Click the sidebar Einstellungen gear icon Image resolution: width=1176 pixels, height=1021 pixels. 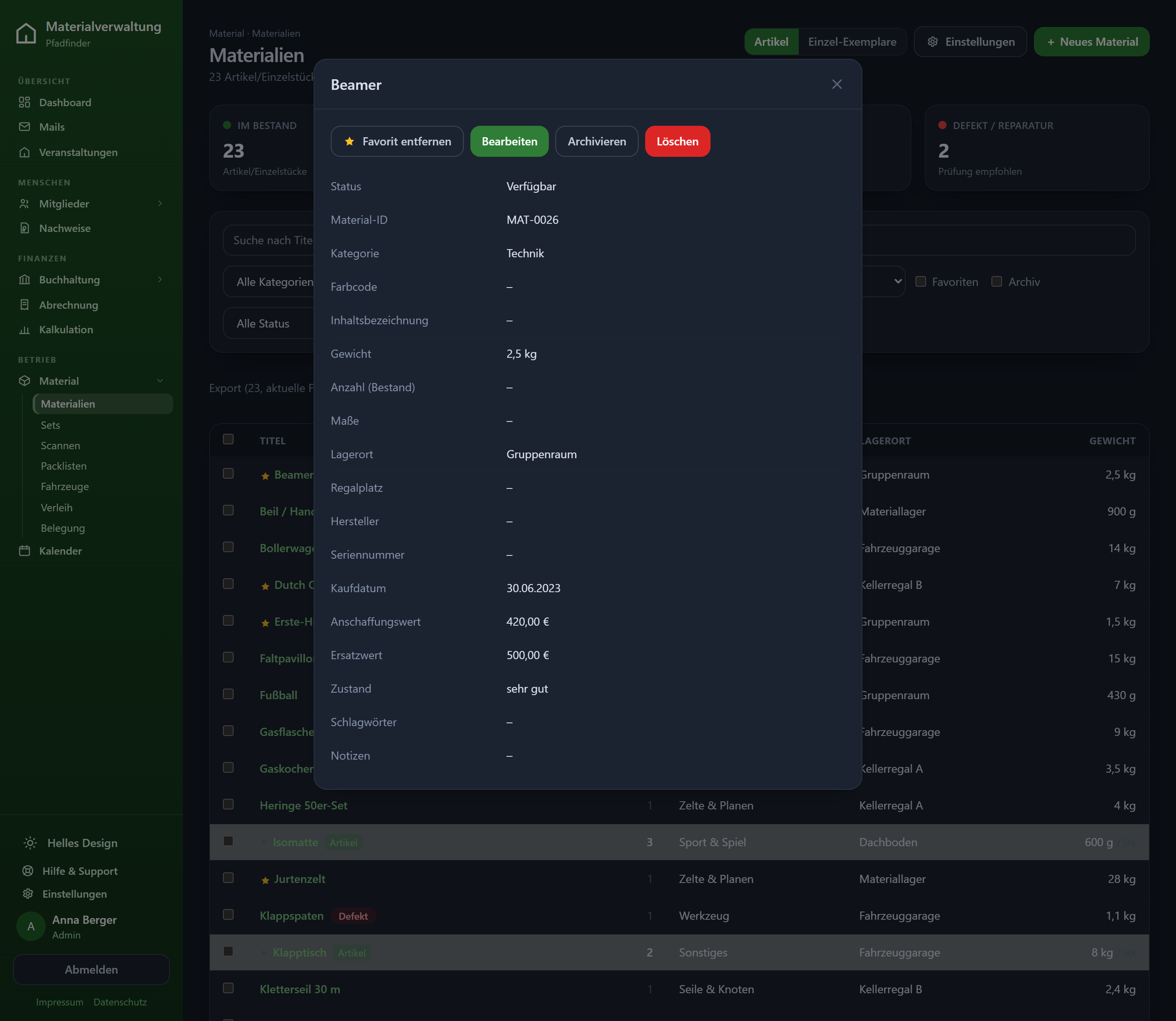coord(28,894)
